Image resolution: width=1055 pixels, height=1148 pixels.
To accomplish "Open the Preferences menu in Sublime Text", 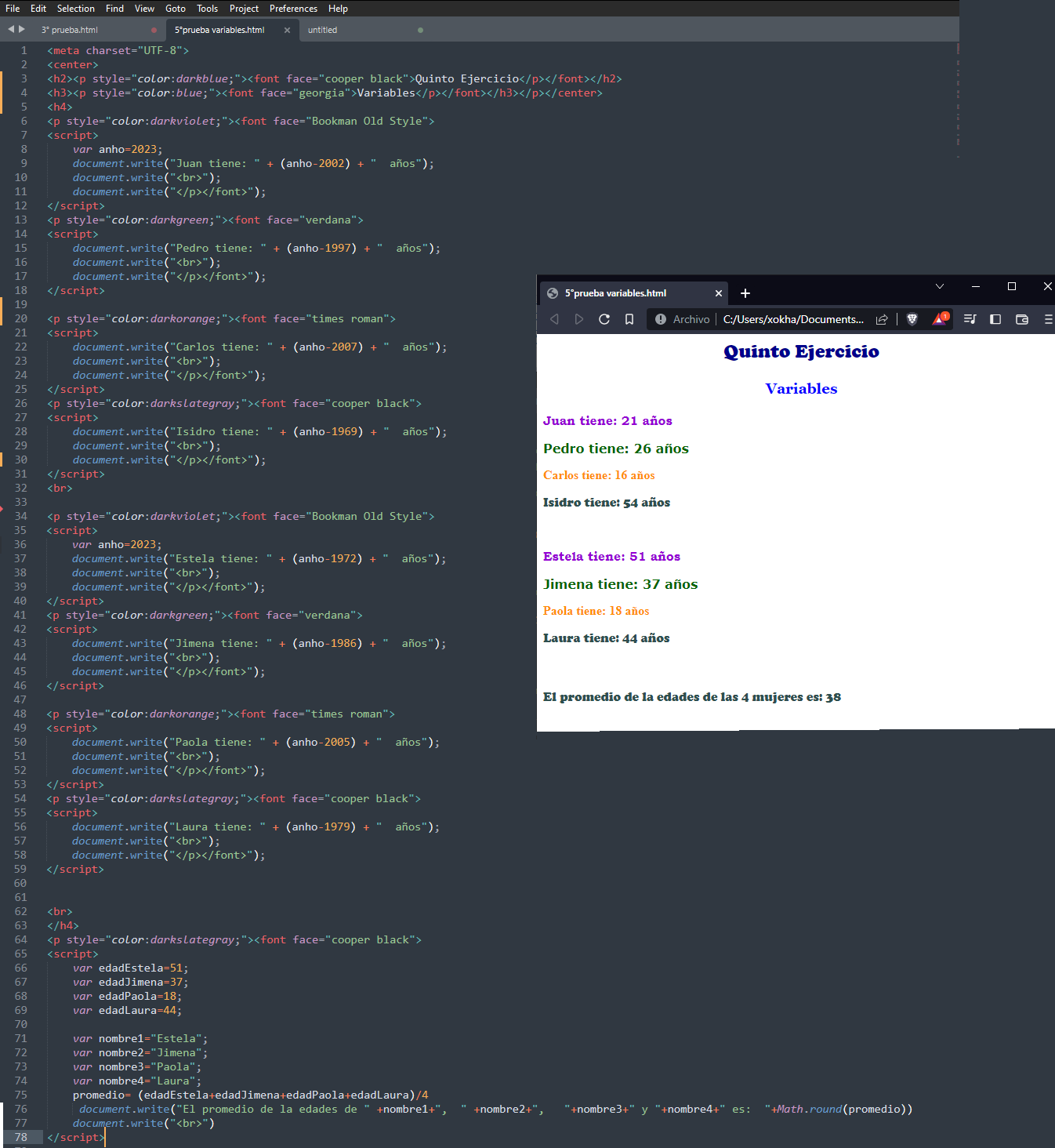I will coord(293,9).
